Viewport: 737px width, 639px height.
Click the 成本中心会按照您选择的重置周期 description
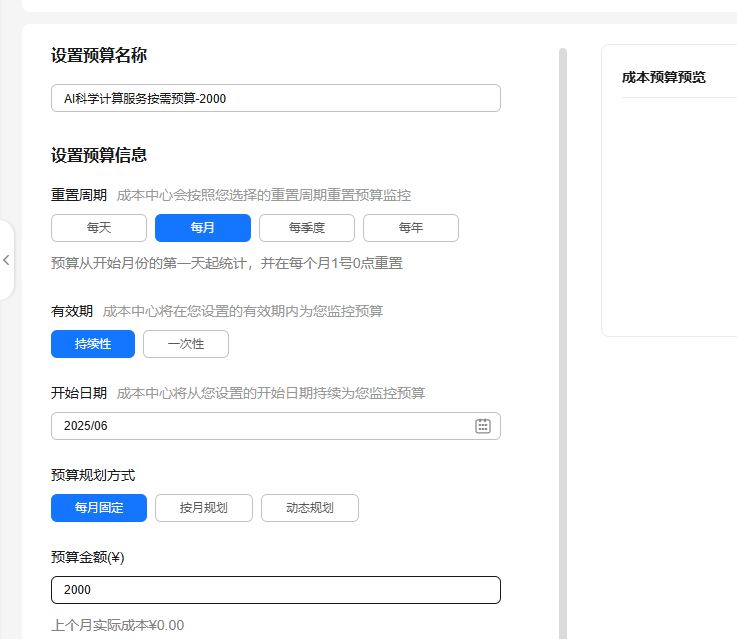pos(264,195)
